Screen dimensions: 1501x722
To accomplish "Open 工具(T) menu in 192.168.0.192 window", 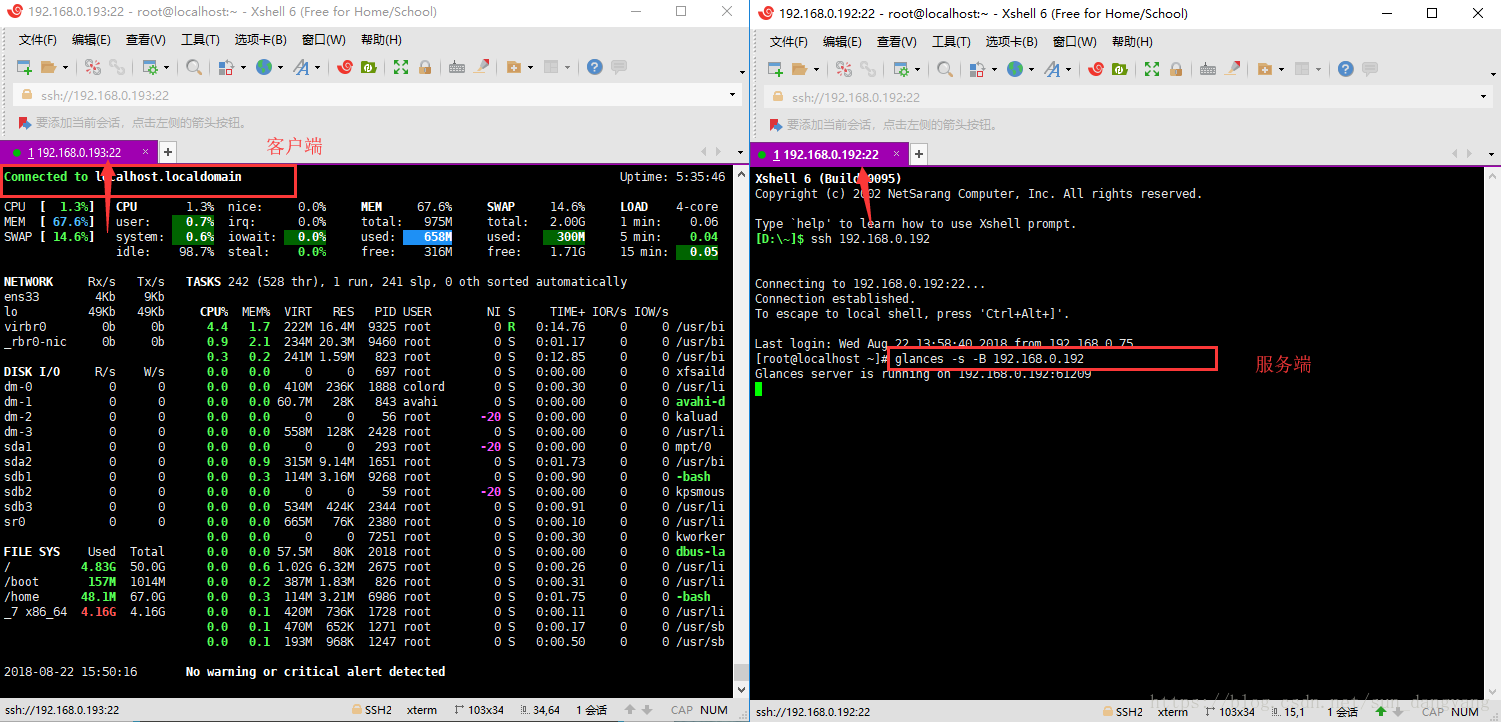I will point(951,42).
